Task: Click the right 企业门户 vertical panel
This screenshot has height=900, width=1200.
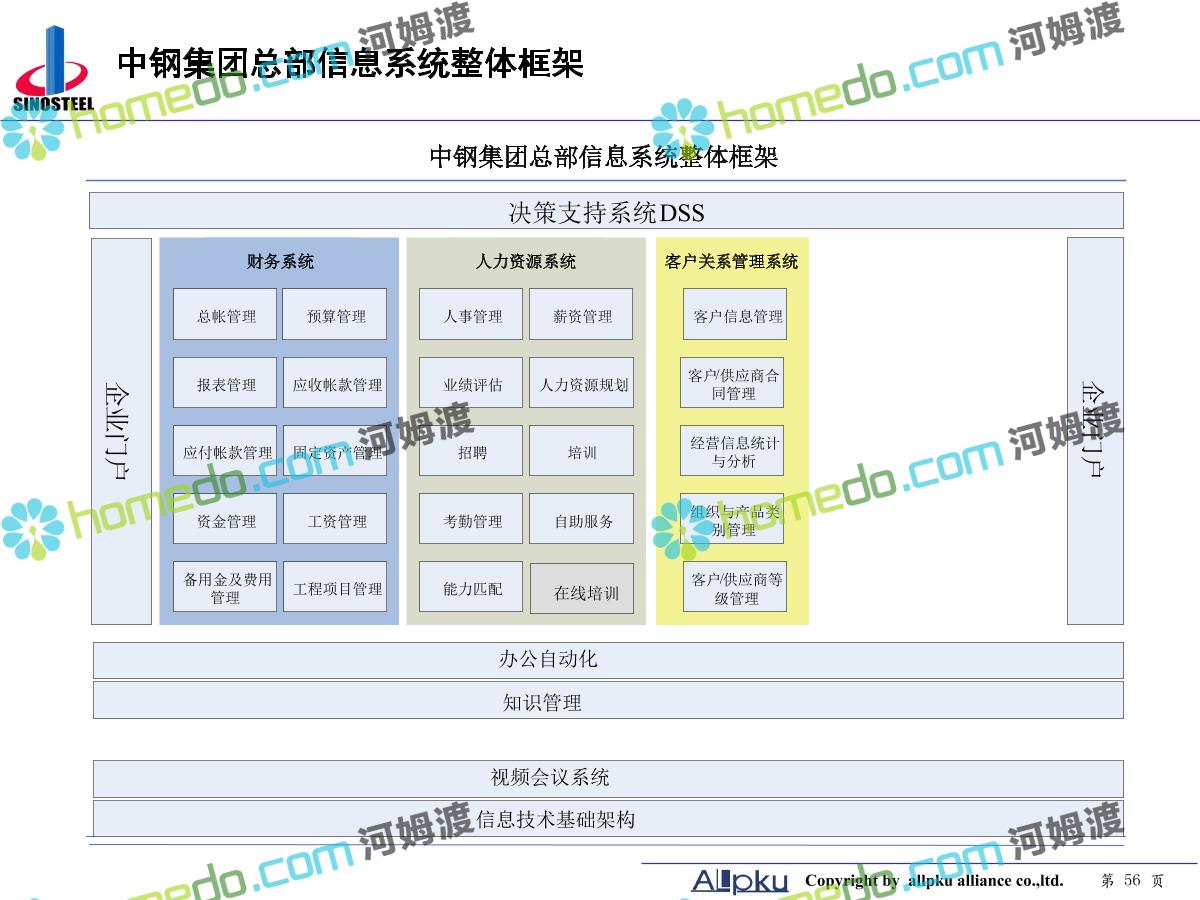Action: (x=1095, y=430)
